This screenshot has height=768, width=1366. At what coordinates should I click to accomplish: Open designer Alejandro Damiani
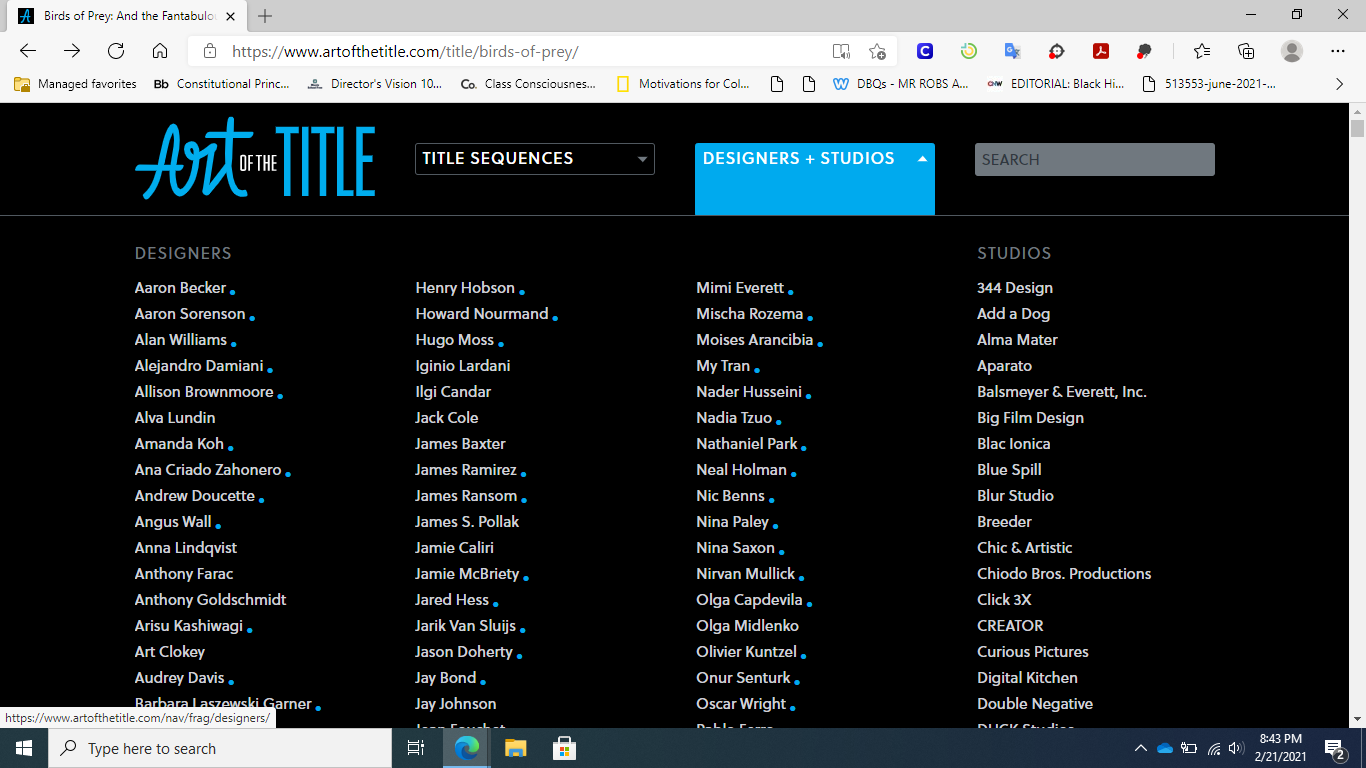pyautogui.click(x=200, y=366)
